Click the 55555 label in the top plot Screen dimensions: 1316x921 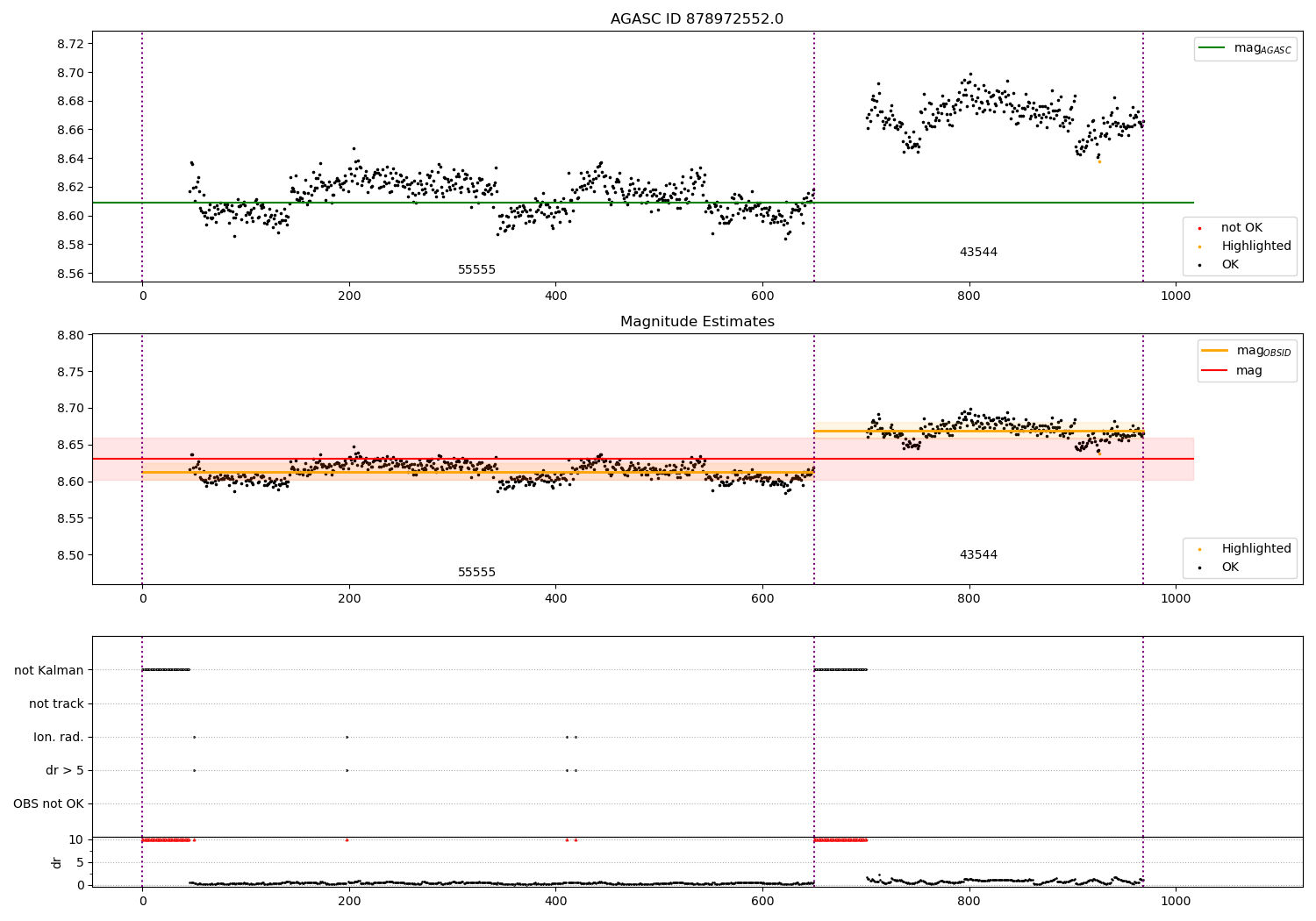(x=476, y=270)
